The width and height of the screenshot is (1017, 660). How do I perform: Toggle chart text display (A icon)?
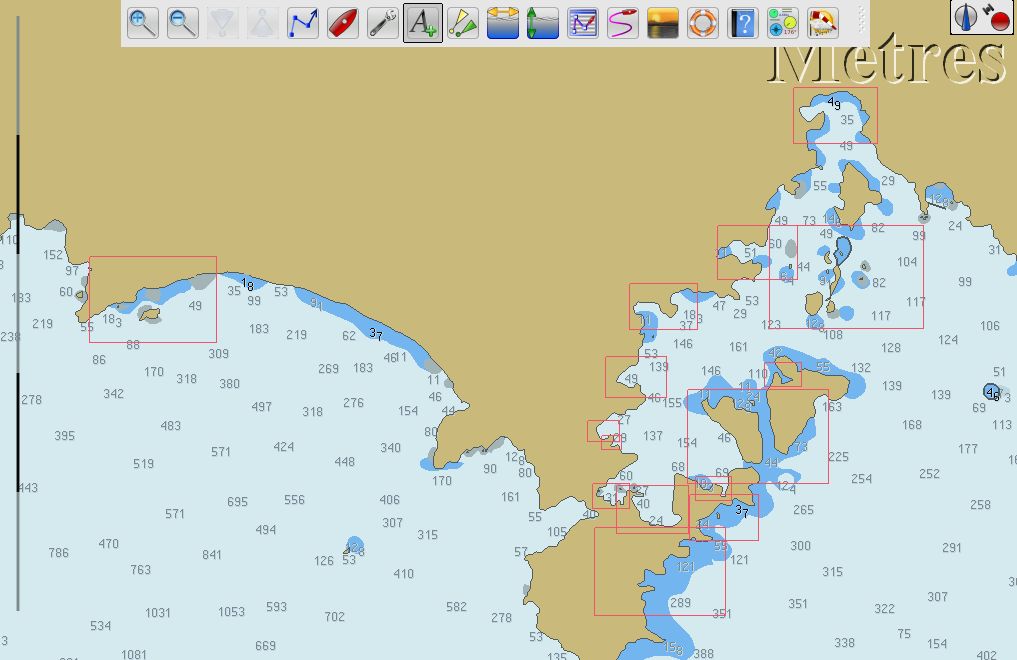tap(423, 23)
